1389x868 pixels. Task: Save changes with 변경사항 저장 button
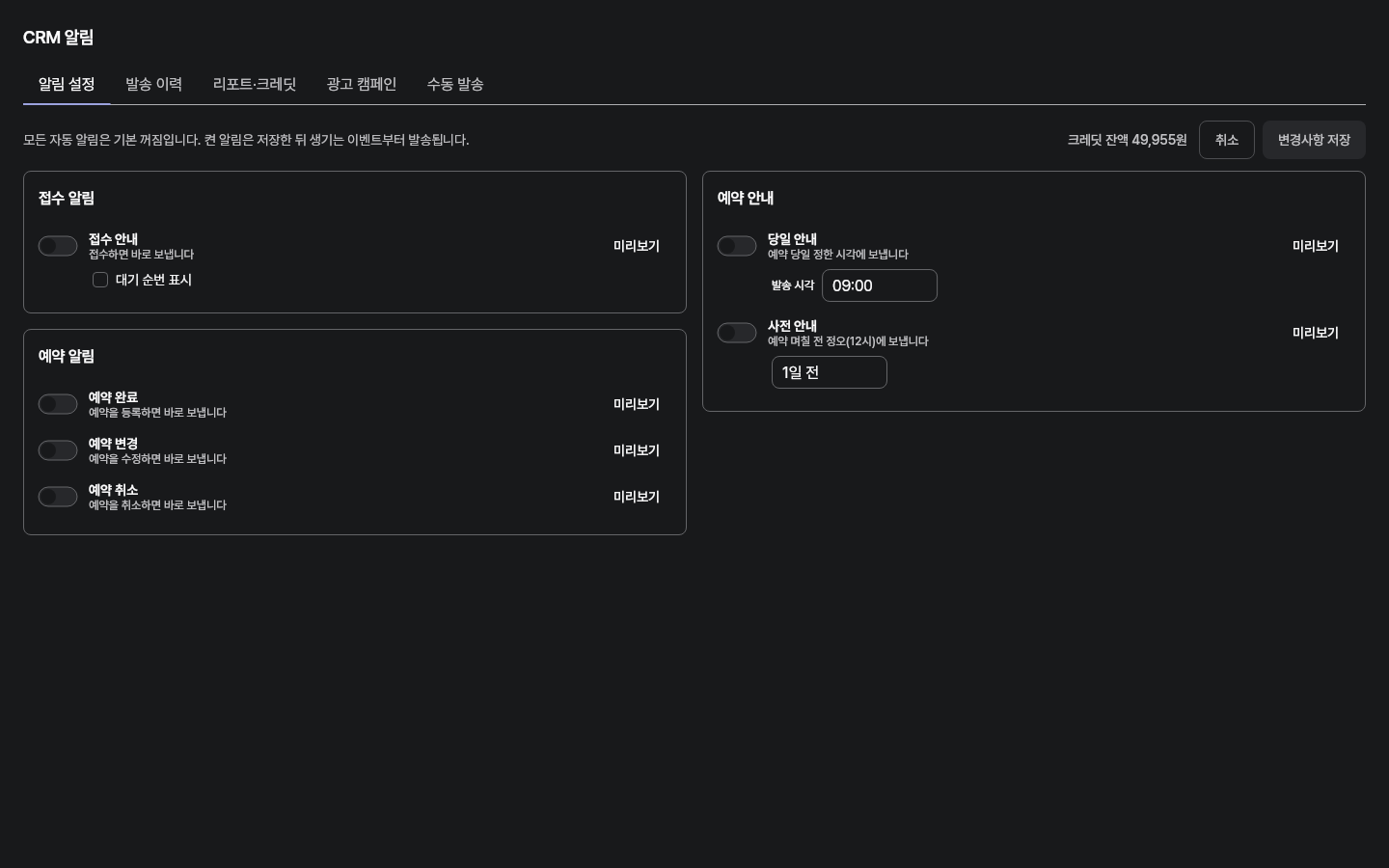pyautogui.click(x=1314, y=140)
